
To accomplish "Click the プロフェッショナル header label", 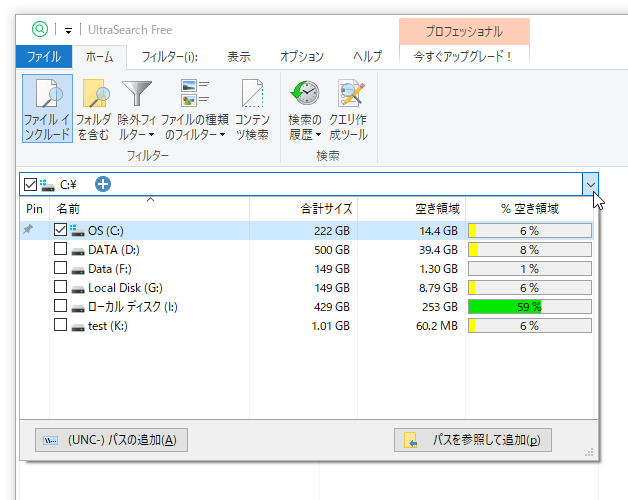I will [464, 31].
